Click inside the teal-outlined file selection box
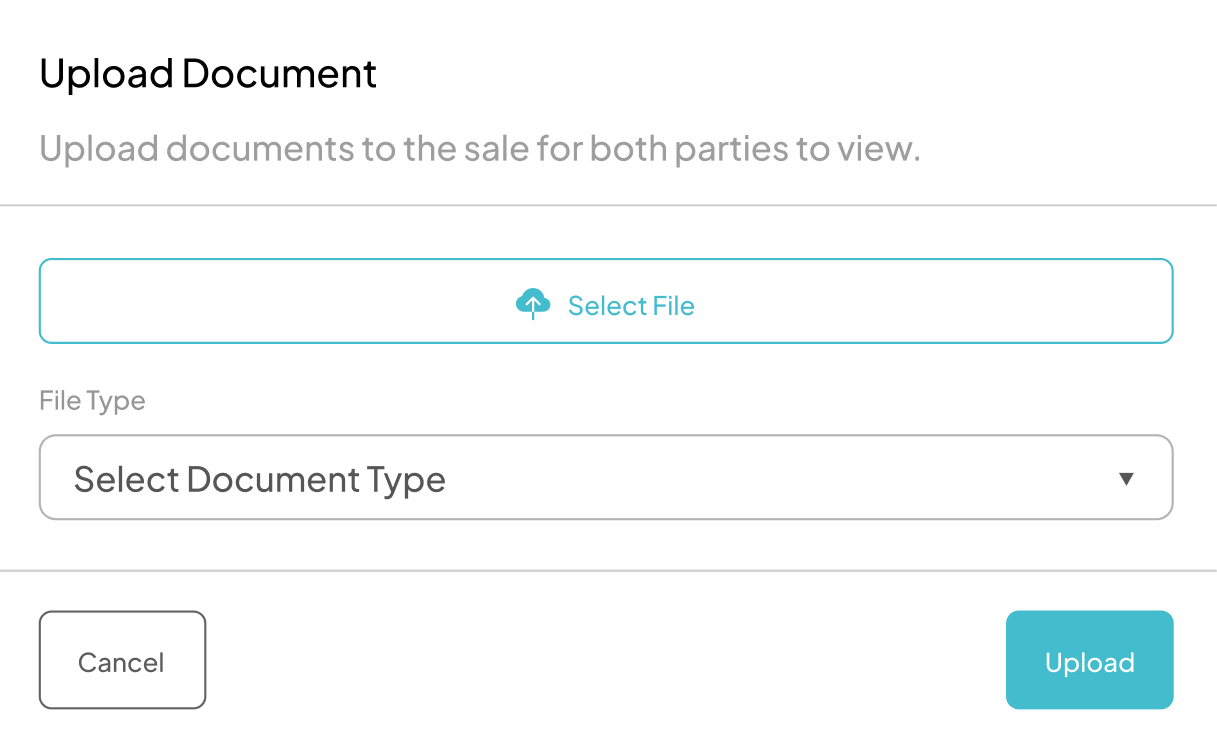The height and width of the screenshot is (749, 1217). point(606,301)
